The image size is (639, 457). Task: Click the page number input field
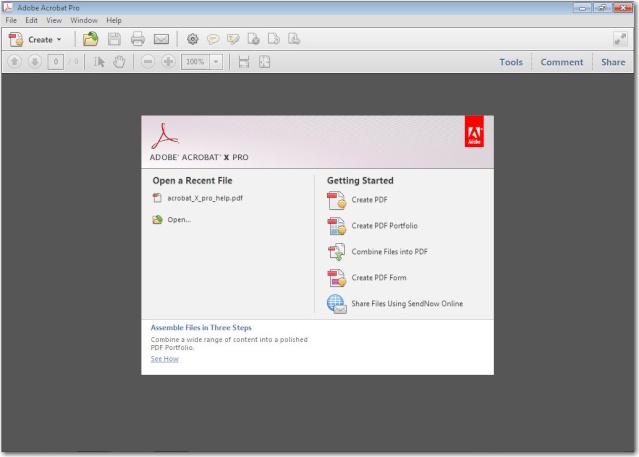tap(55, 62)
